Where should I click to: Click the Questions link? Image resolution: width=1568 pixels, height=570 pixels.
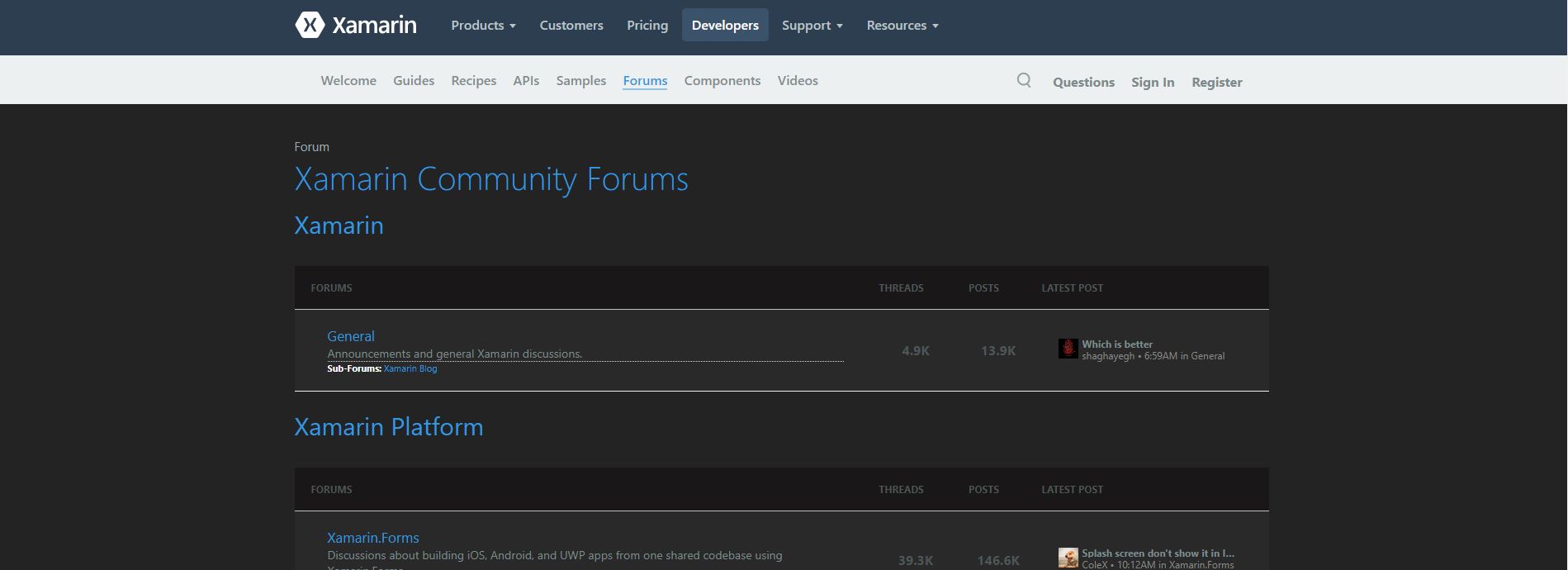pyautogui.click(x=1083, y=82)
